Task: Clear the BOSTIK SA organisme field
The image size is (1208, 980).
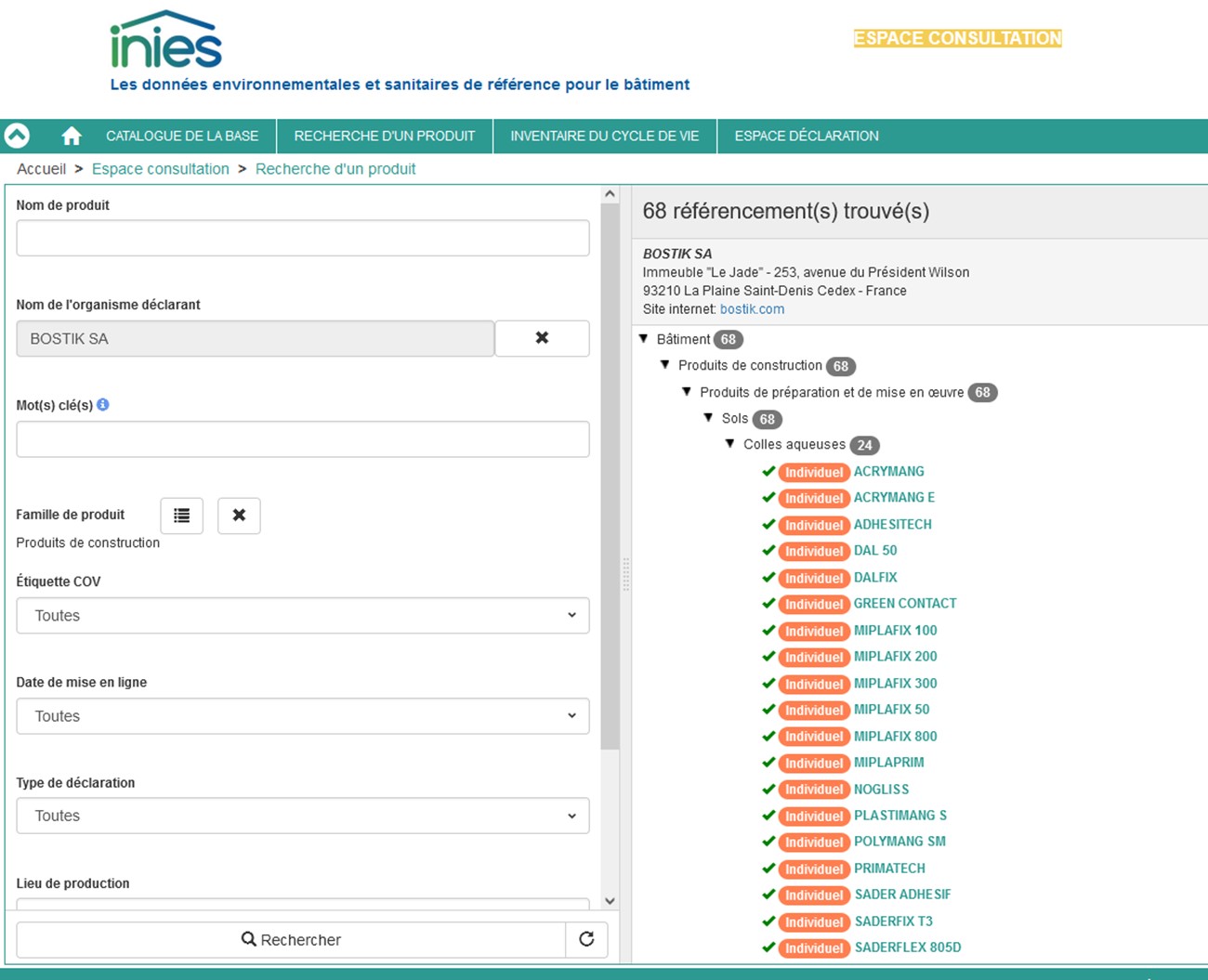Action: click(x=542, y=338)
